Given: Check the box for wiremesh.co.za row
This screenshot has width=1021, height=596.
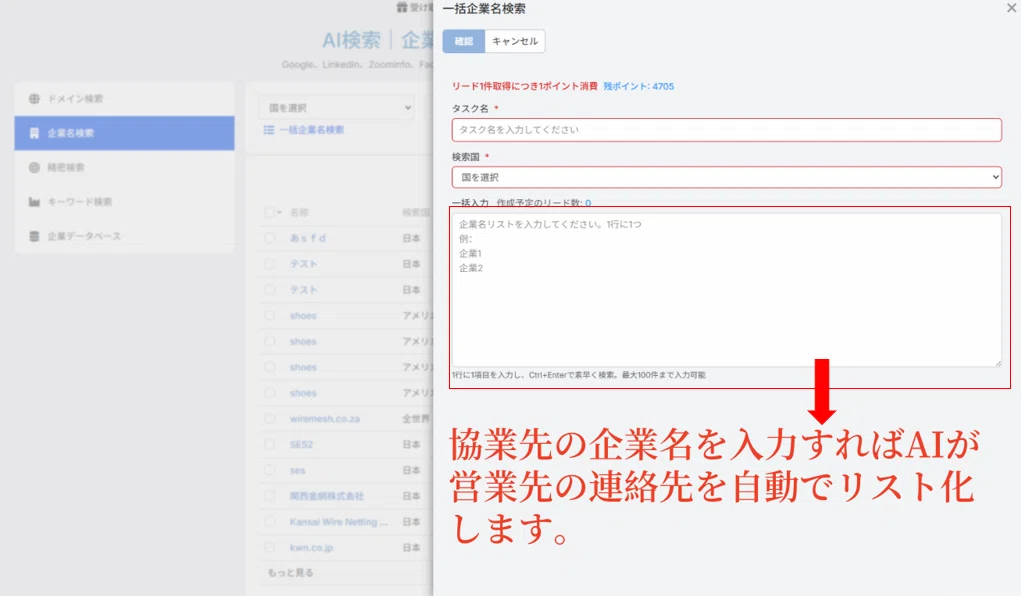Looking at the screenshot, I should (269, 419).
